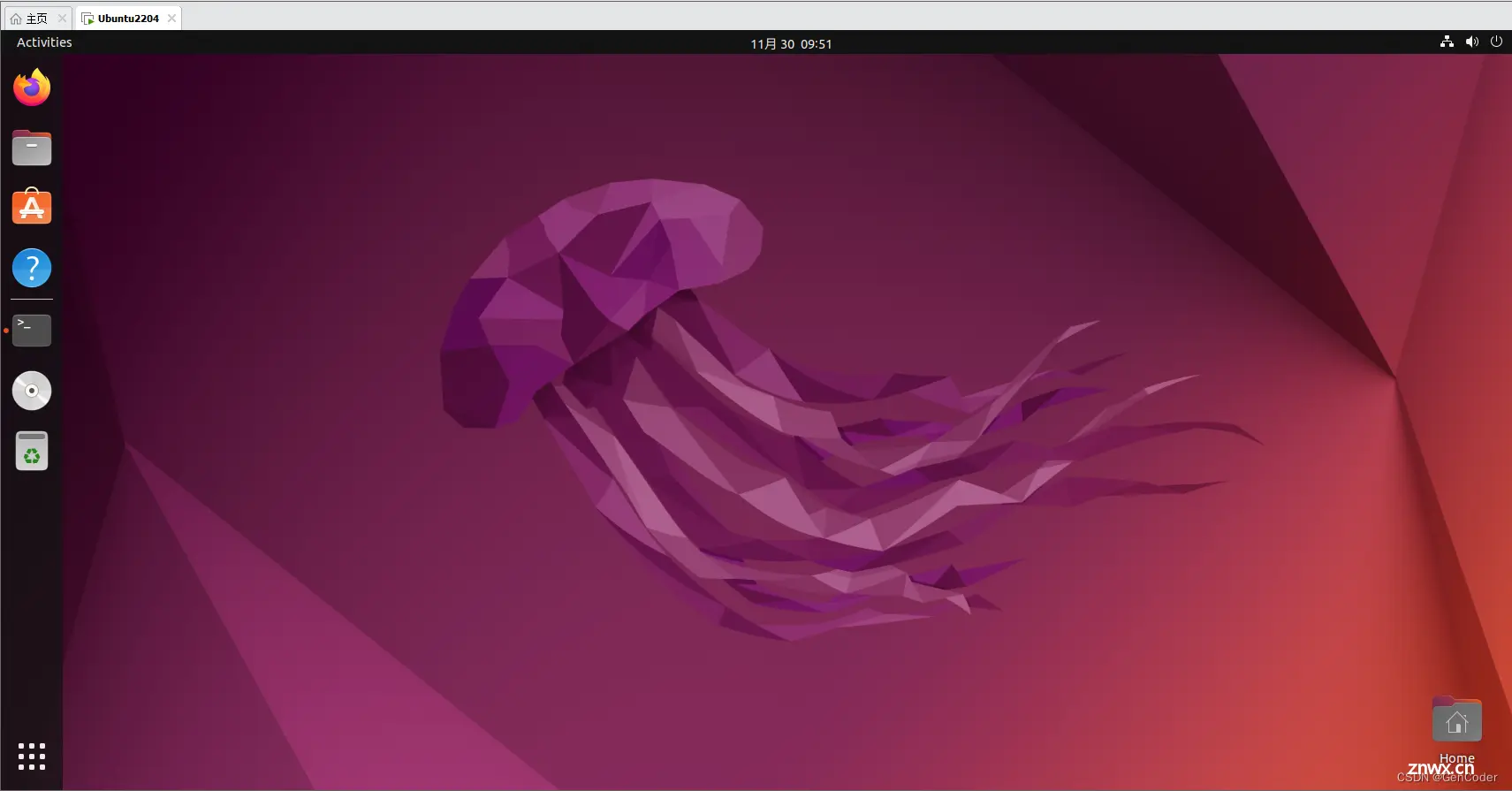Screen dimensions: 1512x791
Task: Open the mounted disc icon in dock
Action: coord(32,391)
